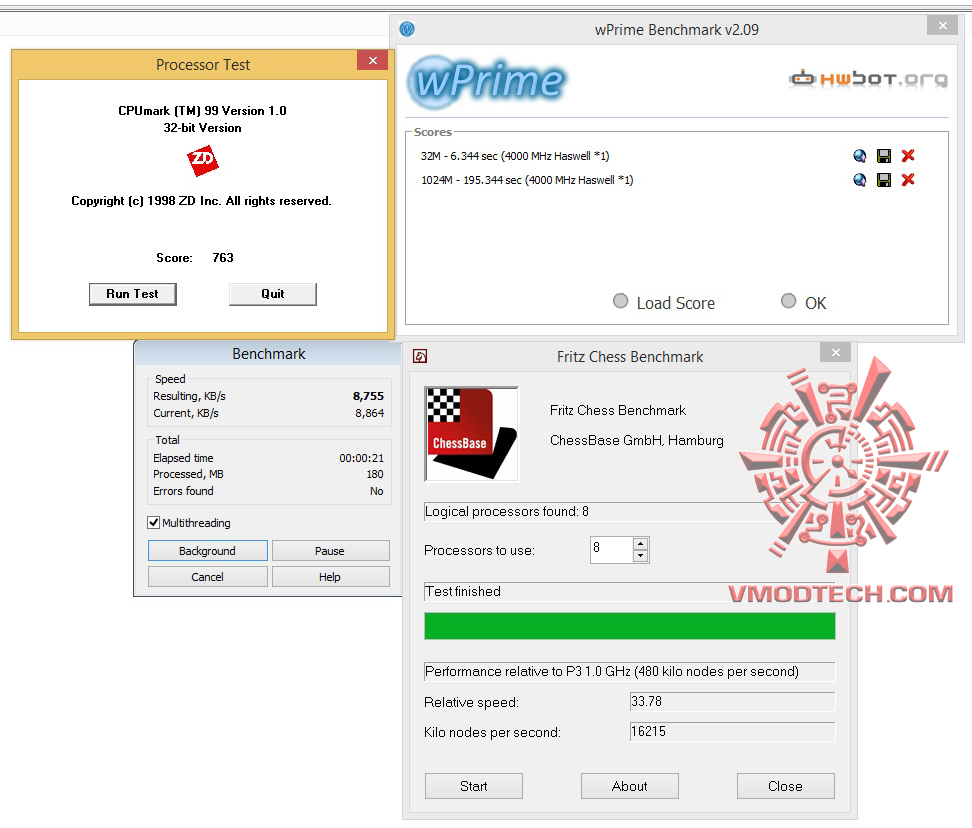Image resolution: width=972 pixels, height=828 pixels.
Task: Select the 32M - 6.344 sec score entry
Action: [515, 156]
